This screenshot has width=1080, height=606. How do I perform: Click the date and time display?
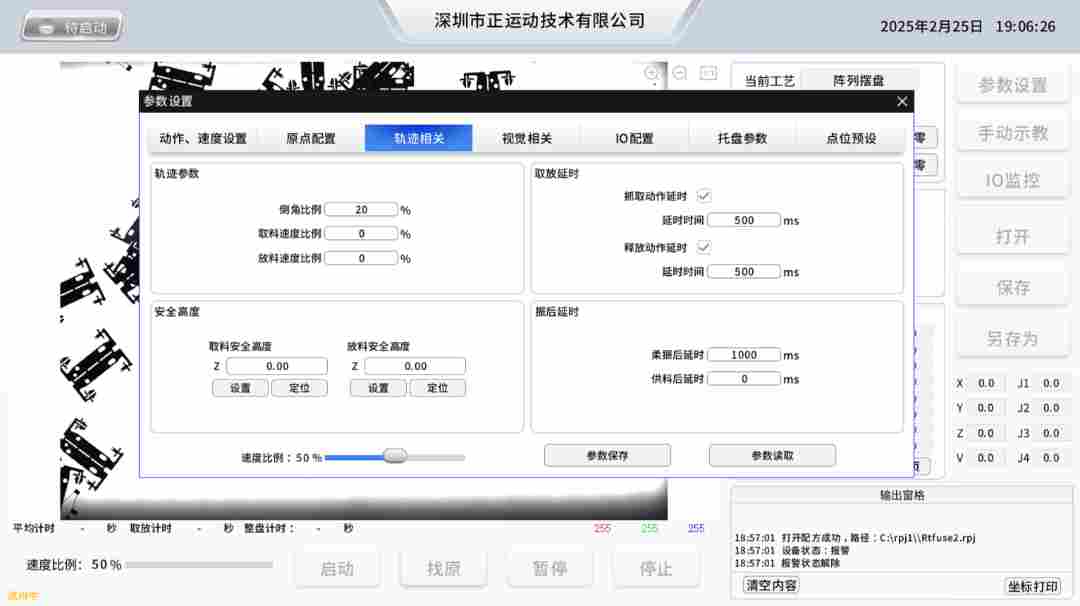(967, 26)
